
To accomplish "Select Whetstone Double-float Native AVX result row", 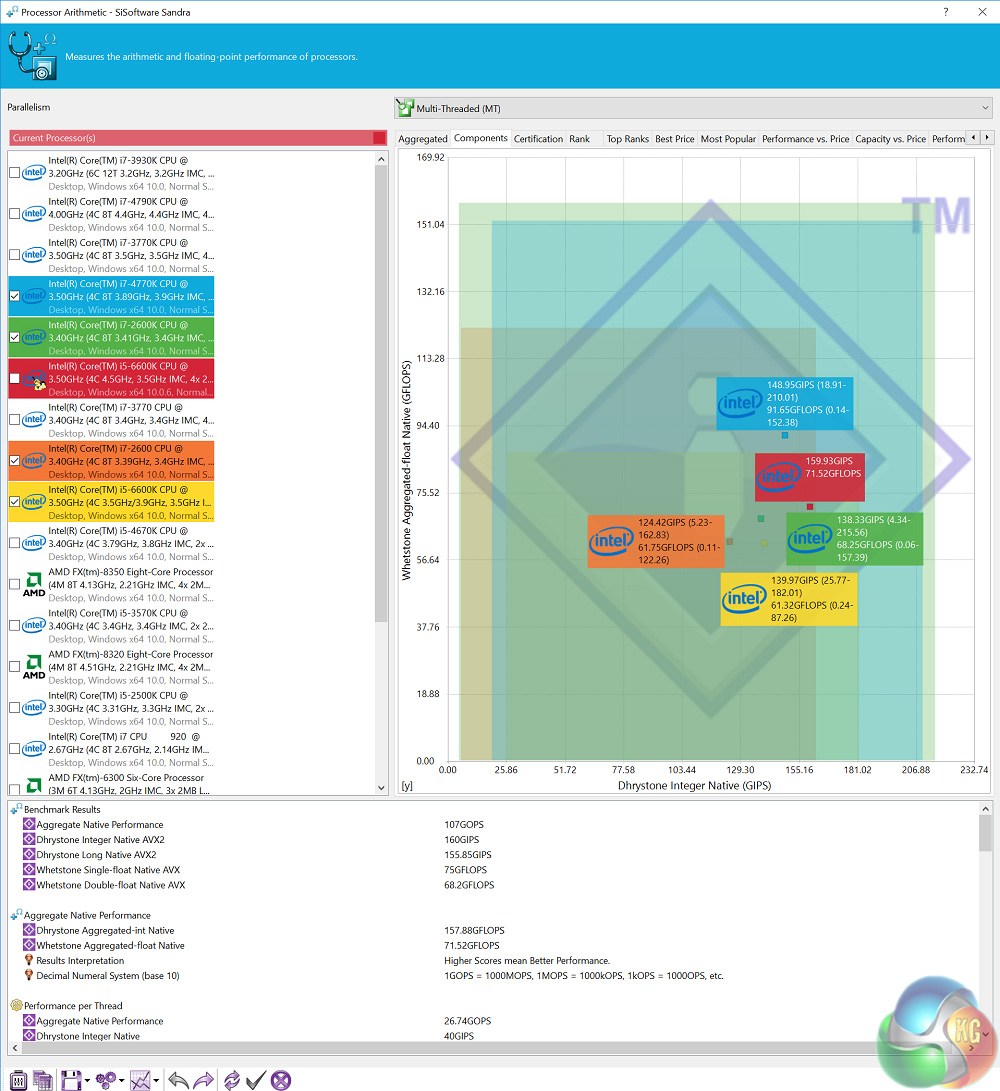I will [x=111, y=885].
